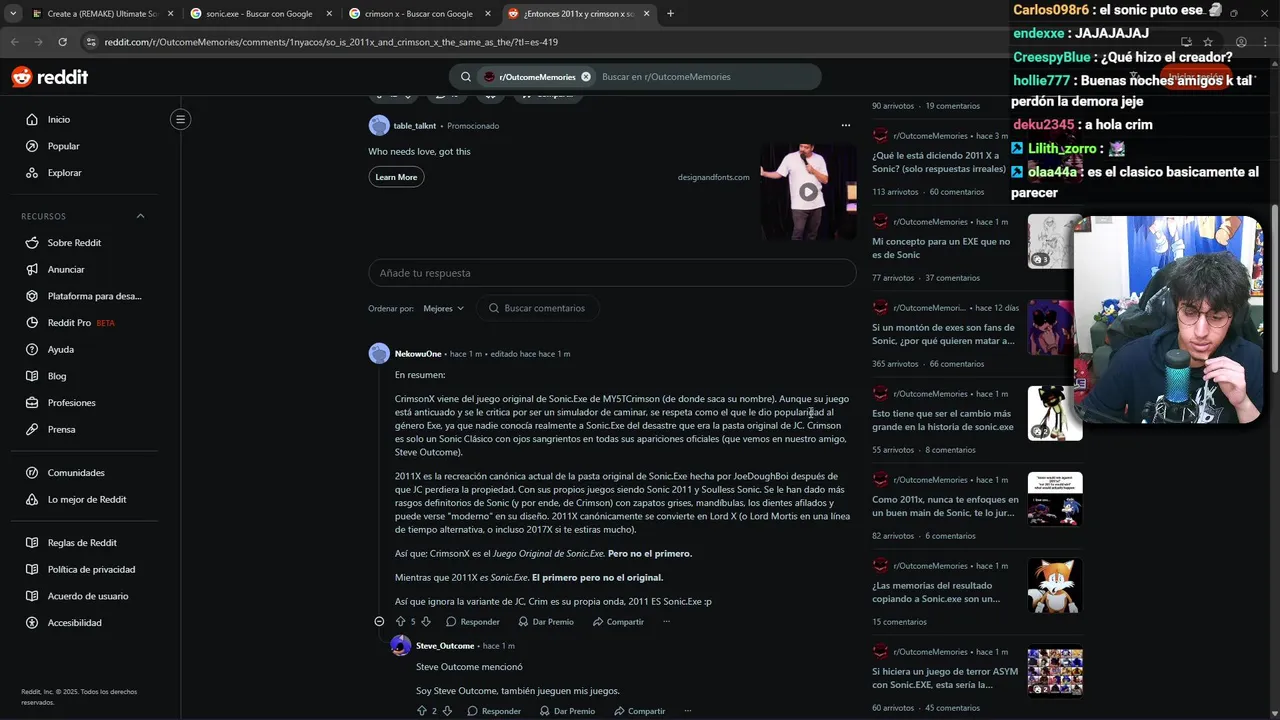This screenshot has height=720, width=1280.
Task: Collapse the RECURSOS section
Action: 140,216
